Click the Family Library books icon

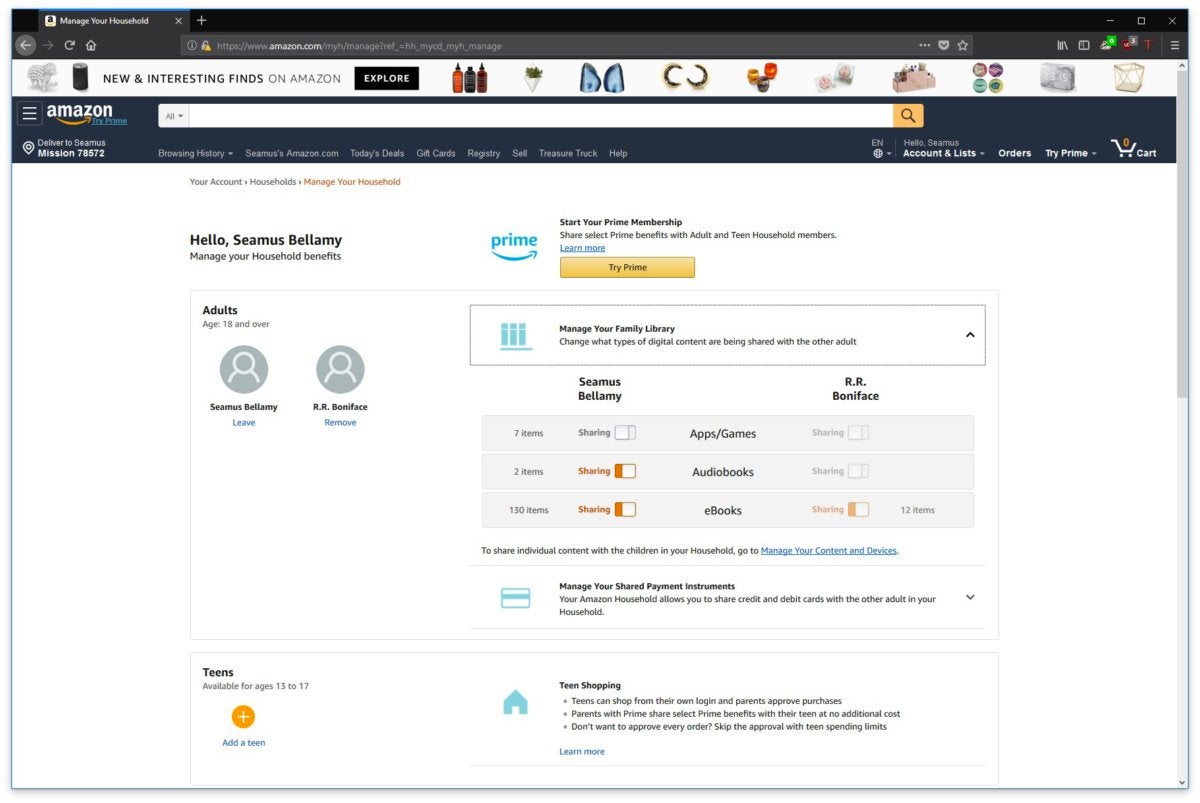[x=514, y=335]
